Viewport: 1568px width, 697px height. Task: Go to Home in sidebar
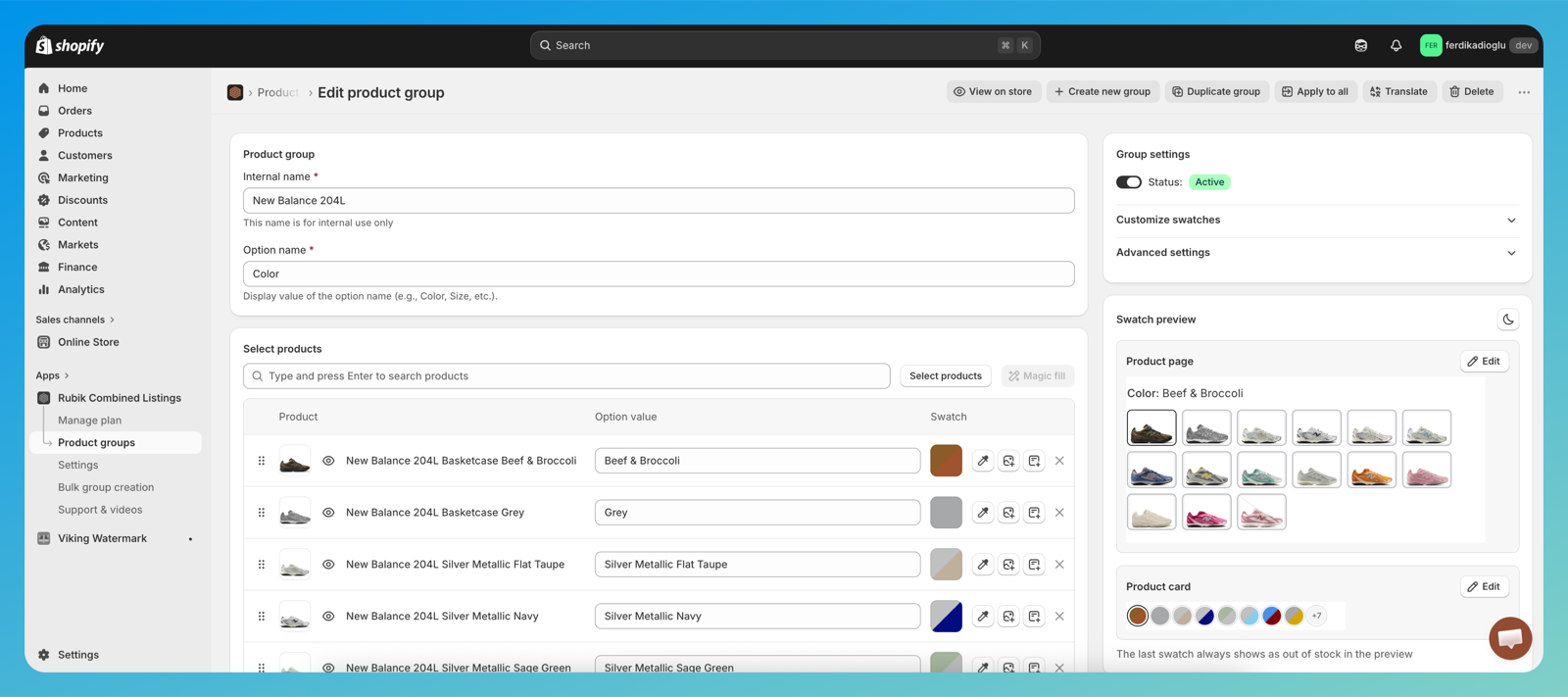tap(73, 88)
